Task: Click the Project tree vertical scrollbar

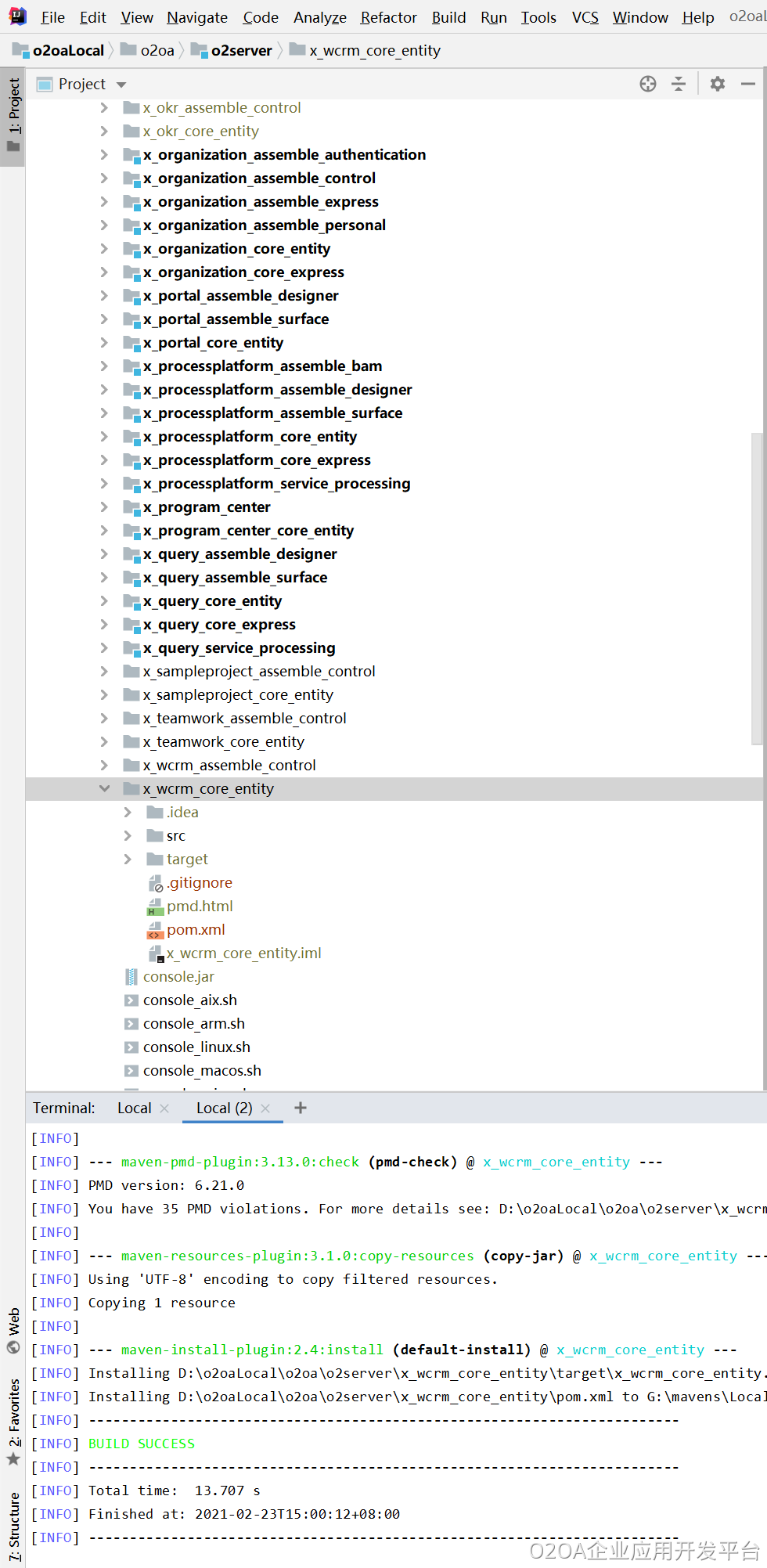Action: (x=756, y=587)
